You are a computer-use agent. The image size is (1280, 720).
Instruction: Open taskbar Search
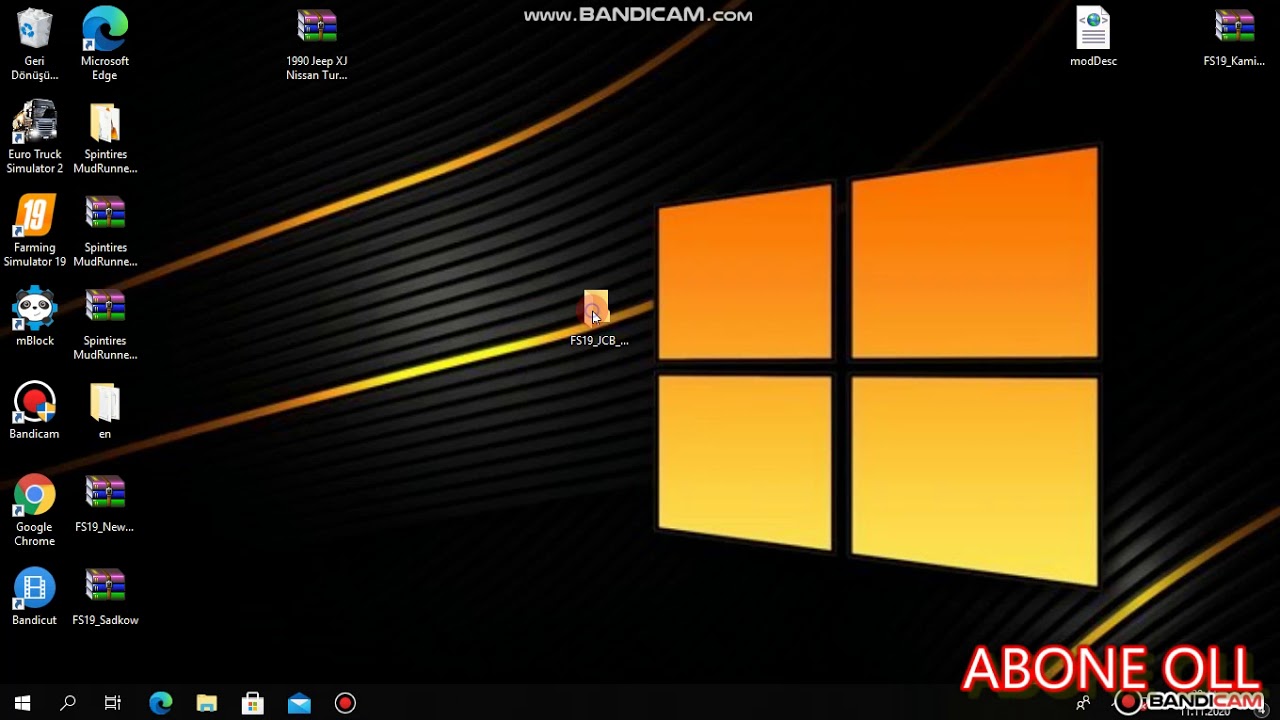point(68,703)
